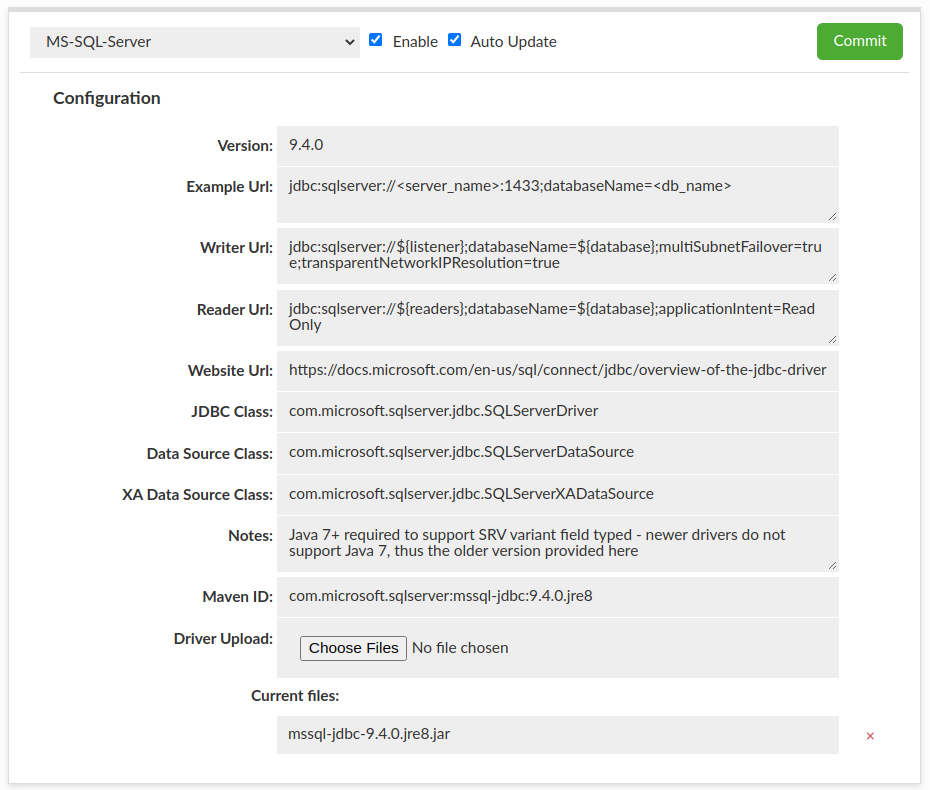Open the MS-SQL-Server driver dropdown
This screenshot has height=790, width=930.
pyautogui.click(x=194, y=42)
